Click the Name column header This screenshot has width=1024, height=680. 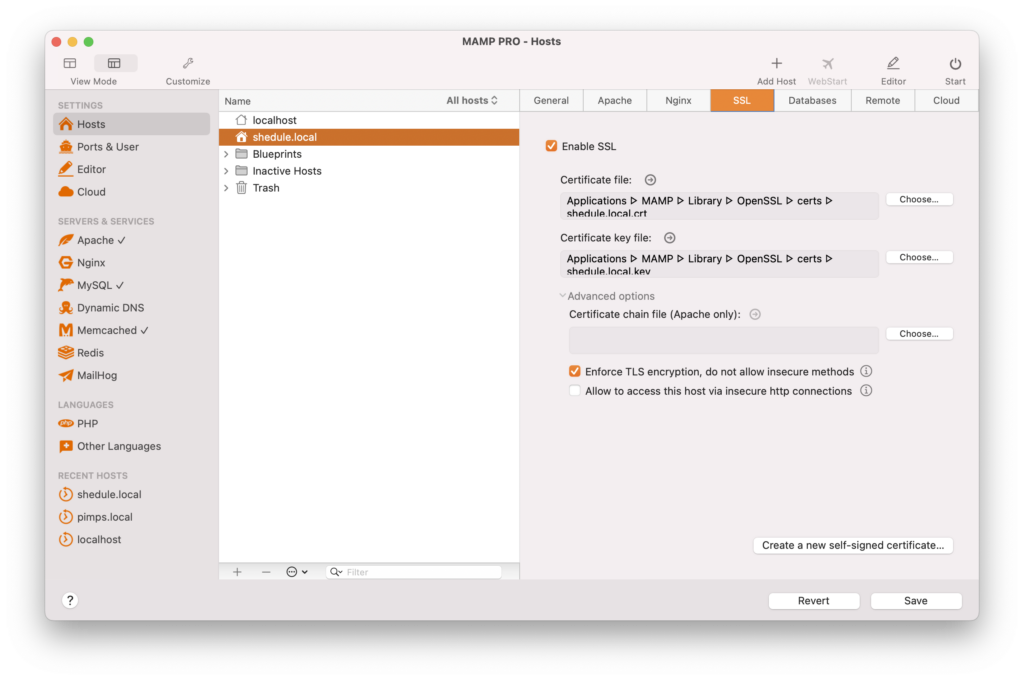point(238,101)
